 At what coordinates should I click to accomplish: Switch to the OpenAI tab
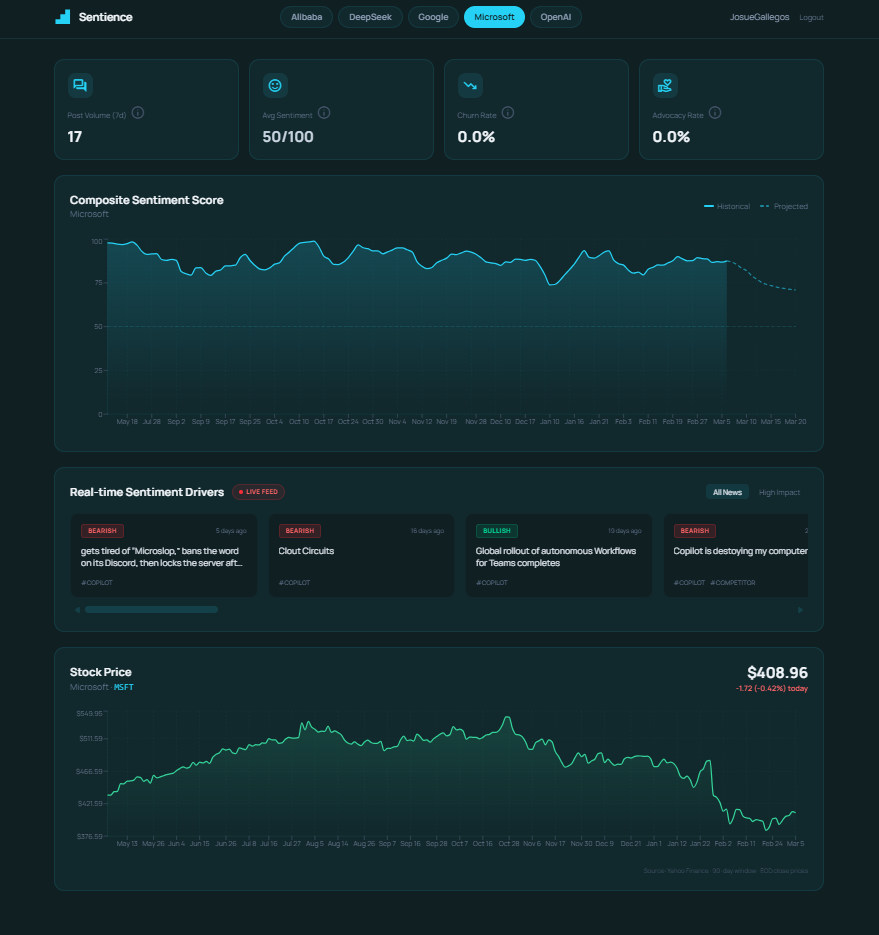(556, 17)
